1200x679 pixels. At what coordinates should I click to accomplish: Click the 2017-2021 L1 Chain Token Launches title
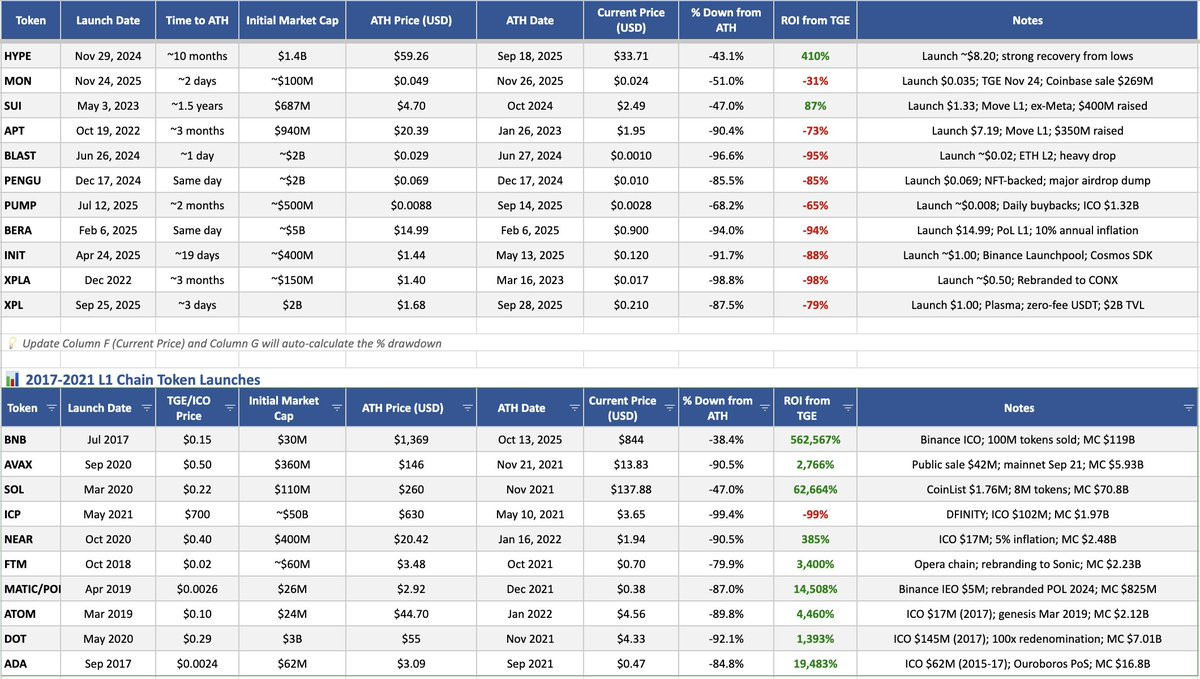click(141, 379)
